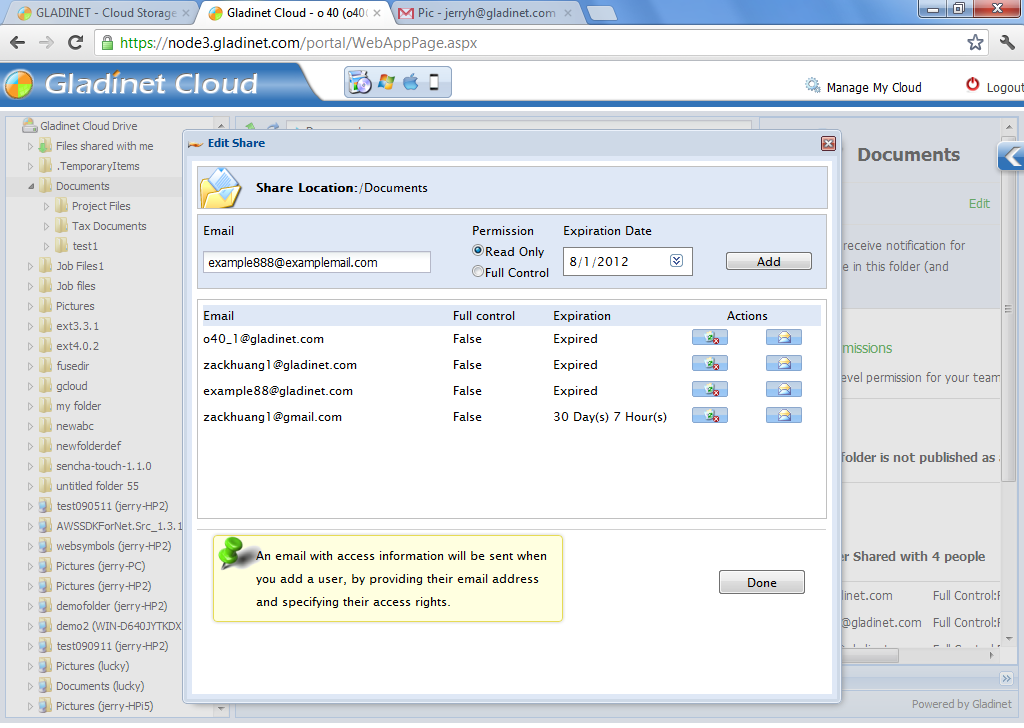Select the fusedir folder
The width and height of the screenshot is (1024, 728).
[x=72, y=366]
